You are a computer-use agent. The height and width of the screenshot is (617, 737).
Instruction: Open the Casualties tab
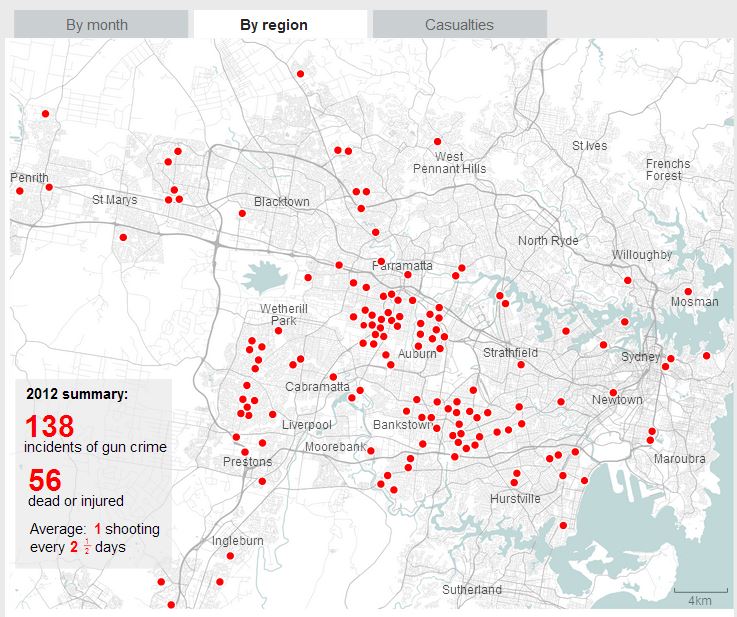(459, 24)
